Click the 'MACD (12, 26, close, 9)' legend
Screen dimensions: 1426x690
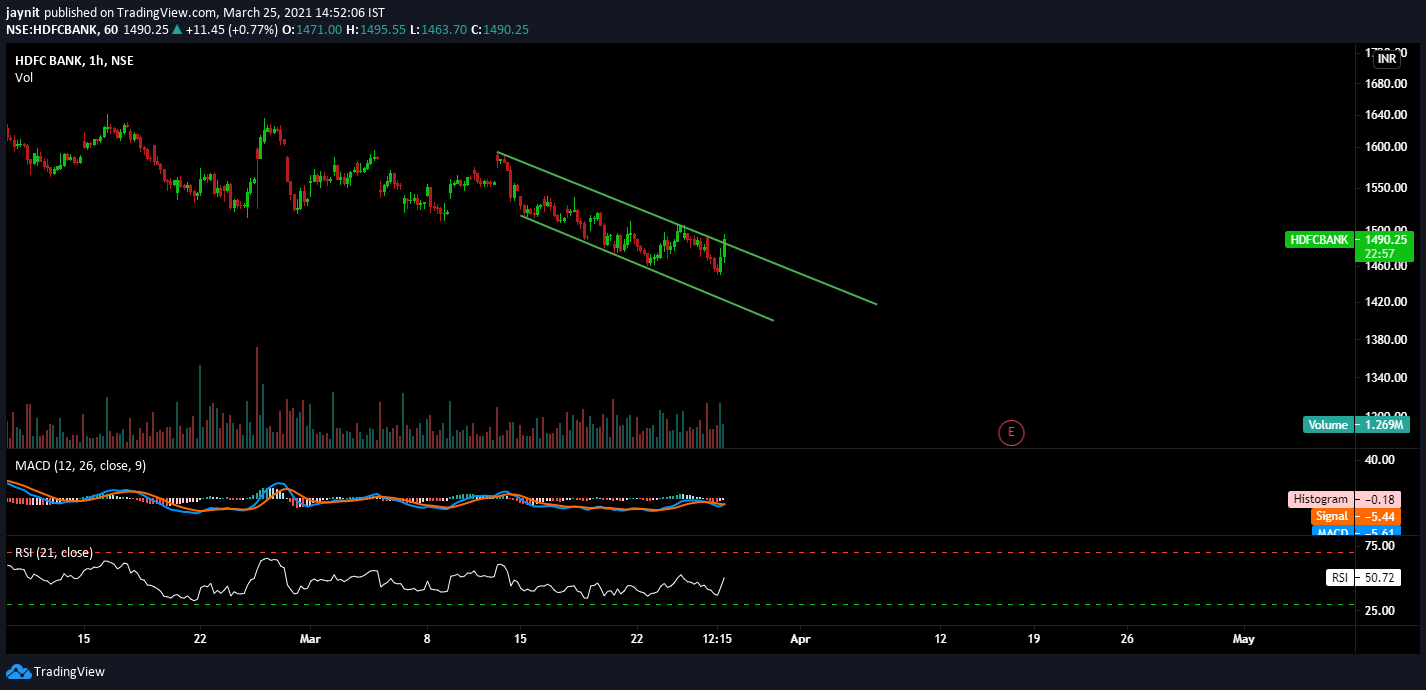pos(78,466)
